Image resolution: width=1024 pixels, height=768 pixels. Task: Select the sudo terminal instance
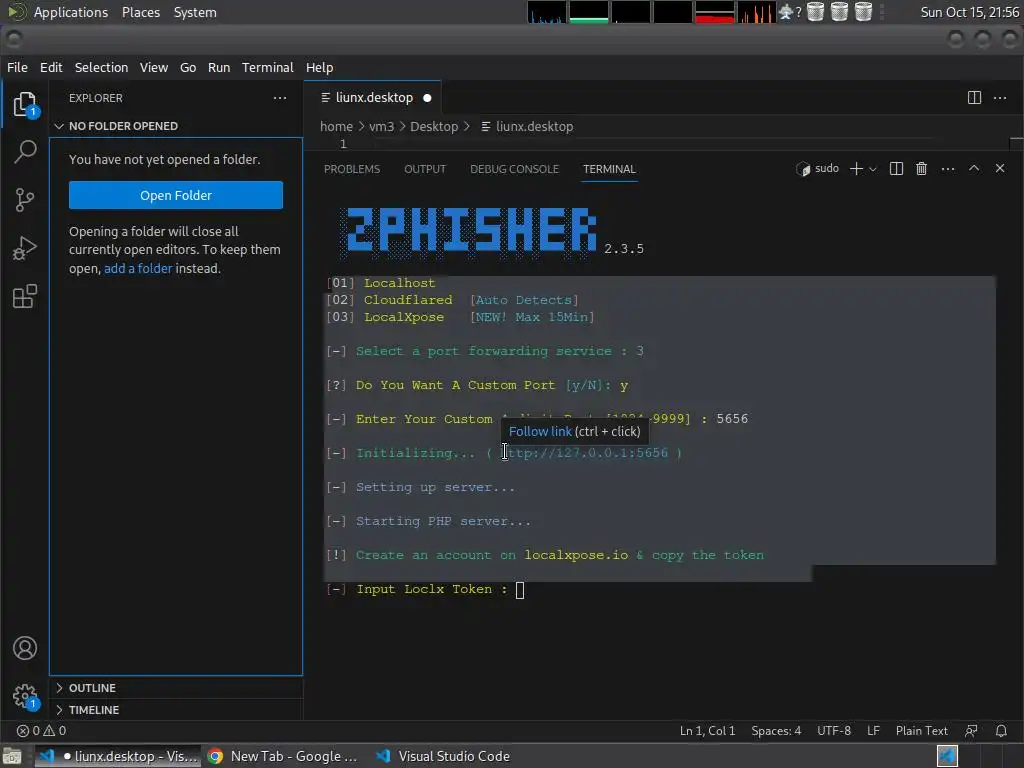817,168
